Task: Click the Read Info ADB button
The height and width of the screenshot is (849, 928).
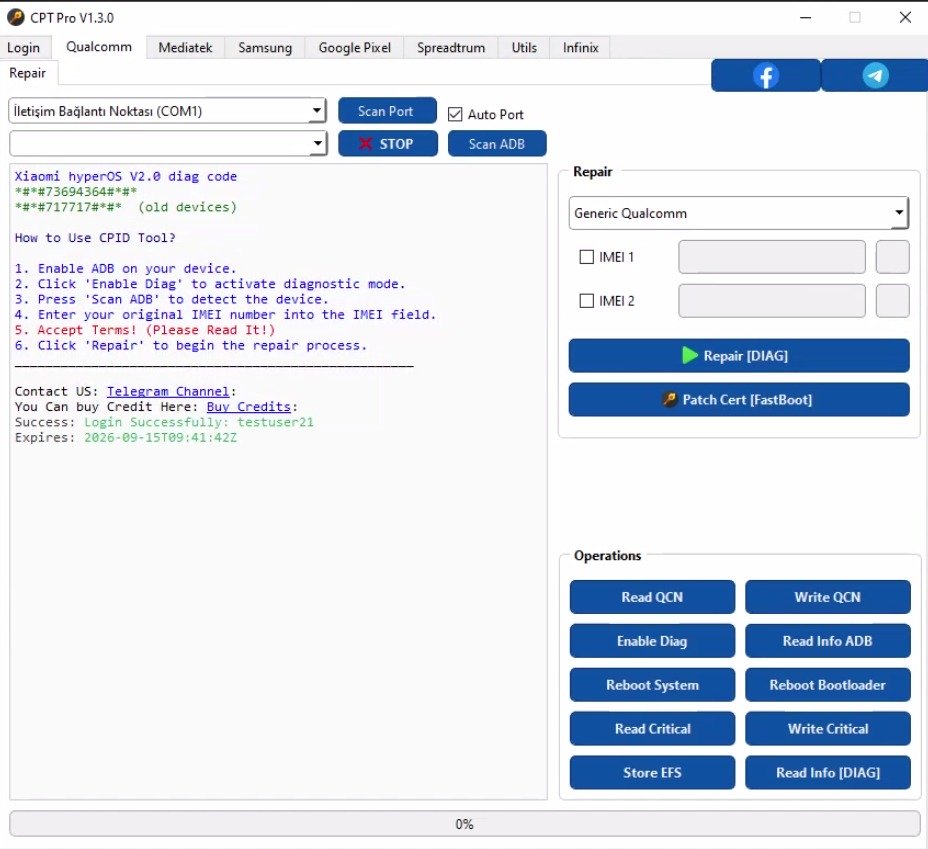Action: coord(827,641)
